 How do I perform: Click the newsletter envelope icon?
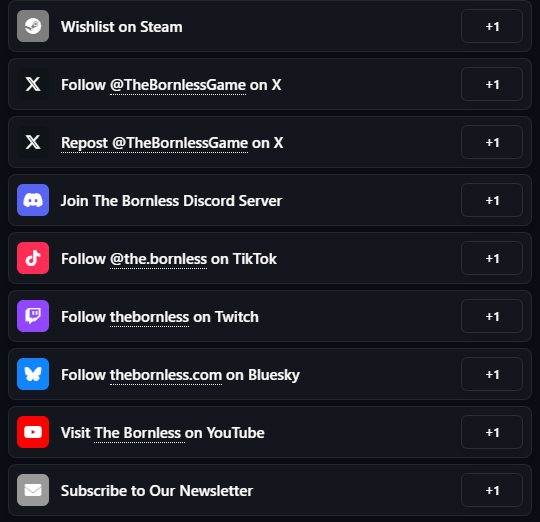click(x=33, y=490)
